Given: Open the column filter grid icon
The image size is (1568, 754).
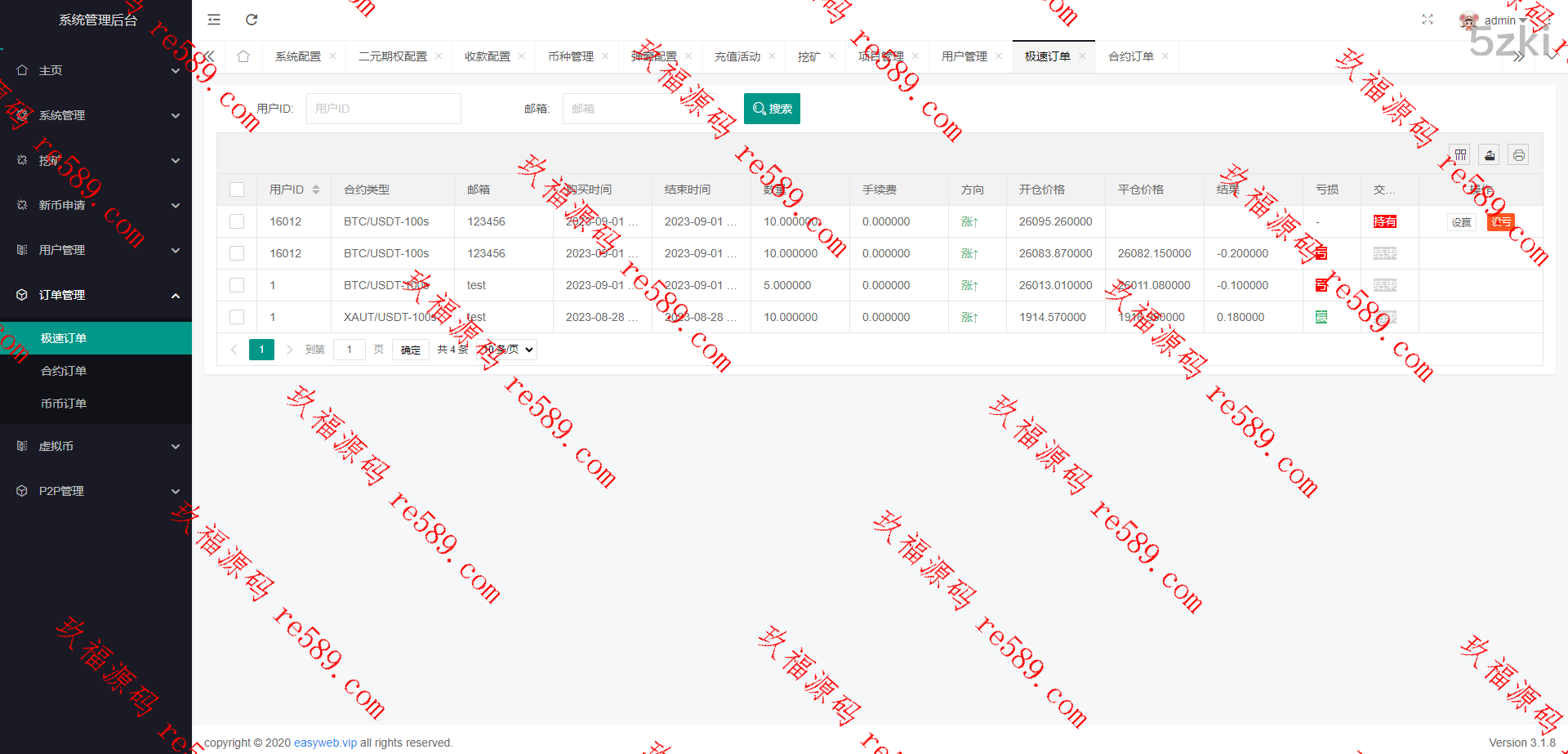Looking at the screenshot, I should pyautogui.click(x=1461, y=155).
